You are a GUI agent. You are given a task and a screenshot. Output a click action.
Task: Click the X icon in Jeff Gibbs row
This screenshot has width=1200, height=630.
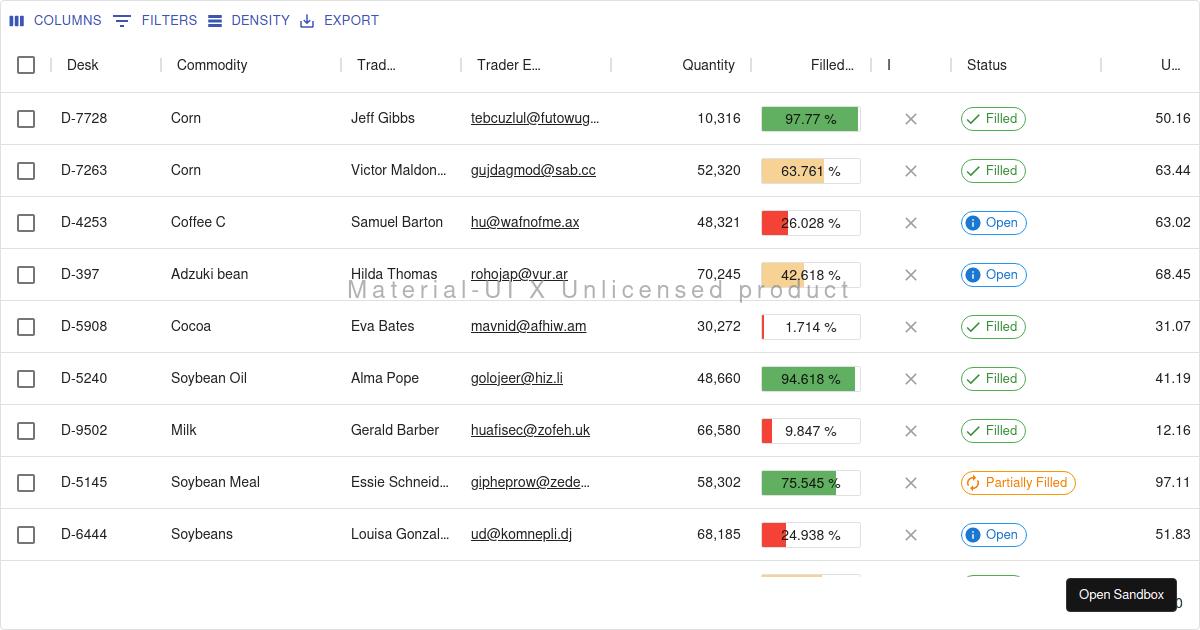click(911, 119)
